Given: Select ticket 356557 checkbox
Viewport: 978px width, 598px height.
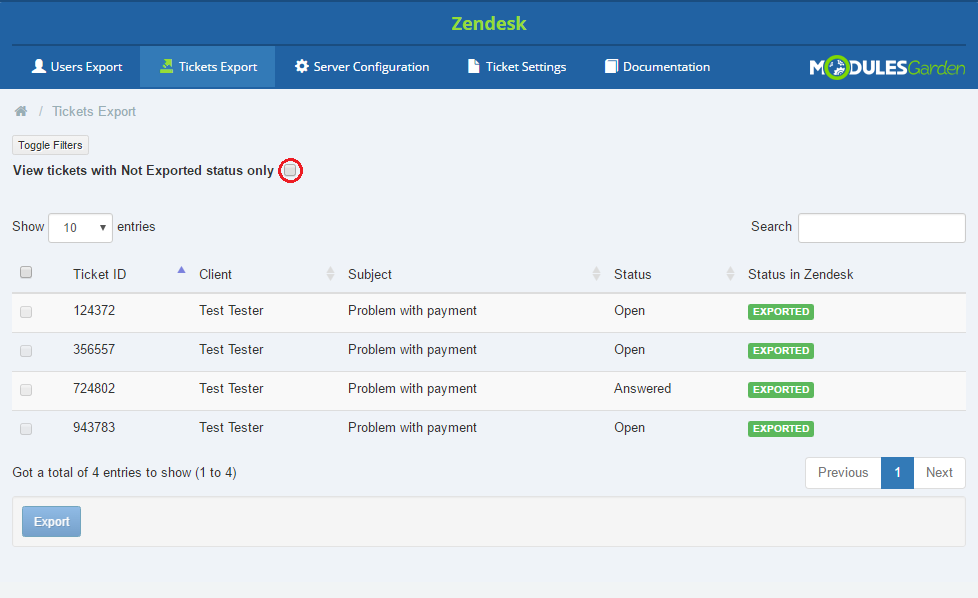Looking at the screenshot, I should coord(26,351).
